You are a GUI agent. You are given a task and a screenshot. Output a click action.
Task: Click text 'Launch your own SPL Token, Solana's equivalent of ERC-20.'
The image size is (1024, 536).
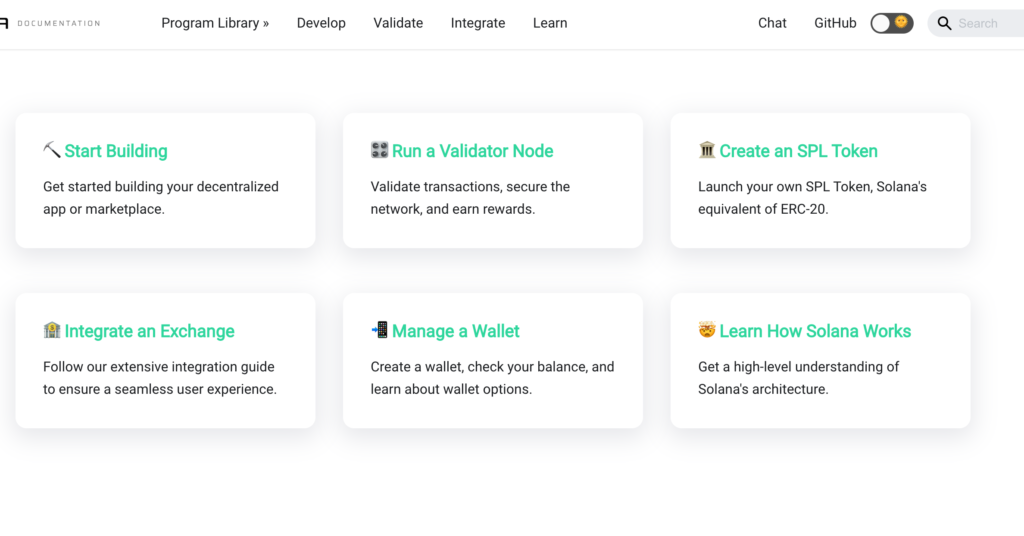[x=812, y=198]
